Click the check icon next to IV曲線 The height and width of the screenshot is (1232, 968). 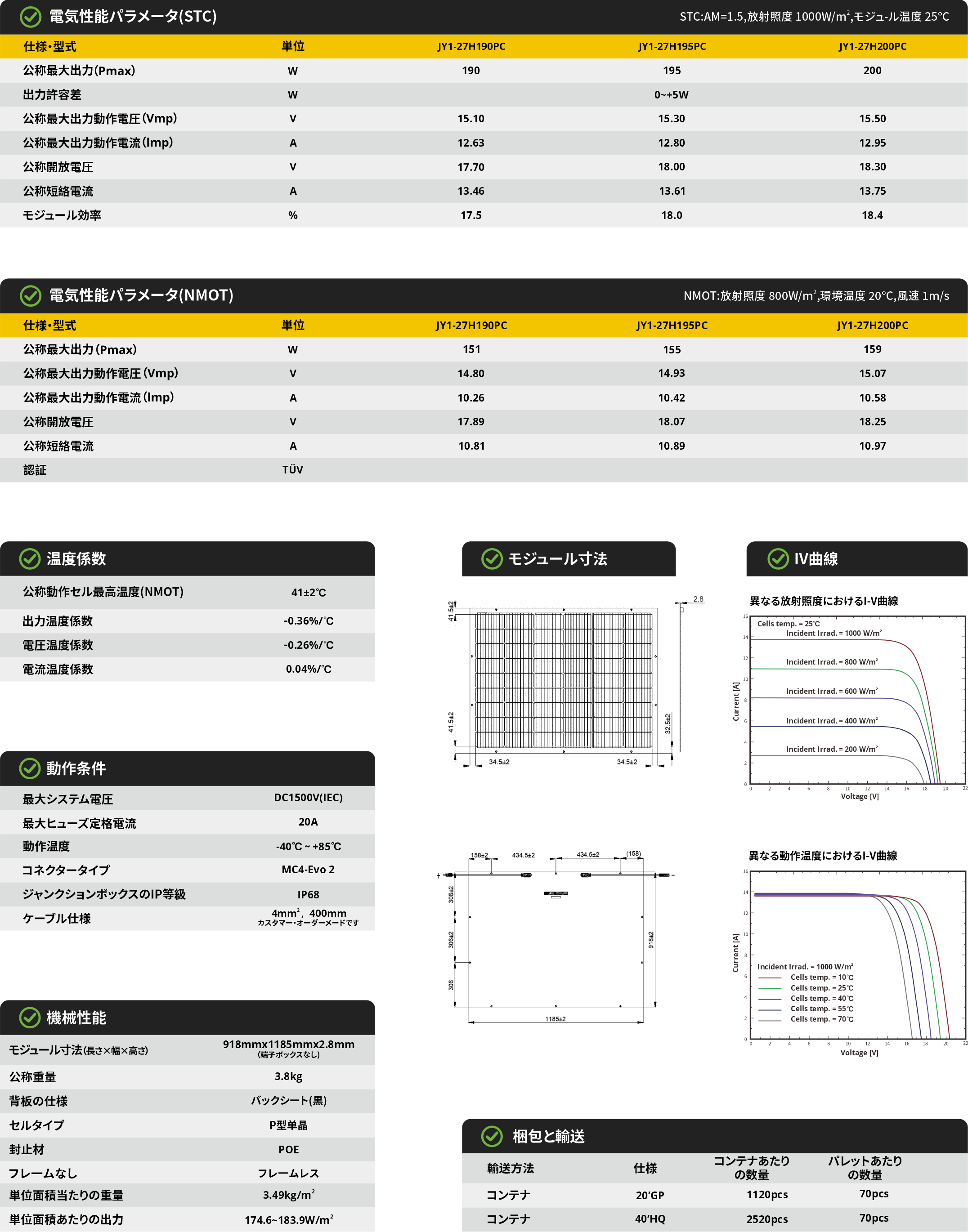pos(778,559)
